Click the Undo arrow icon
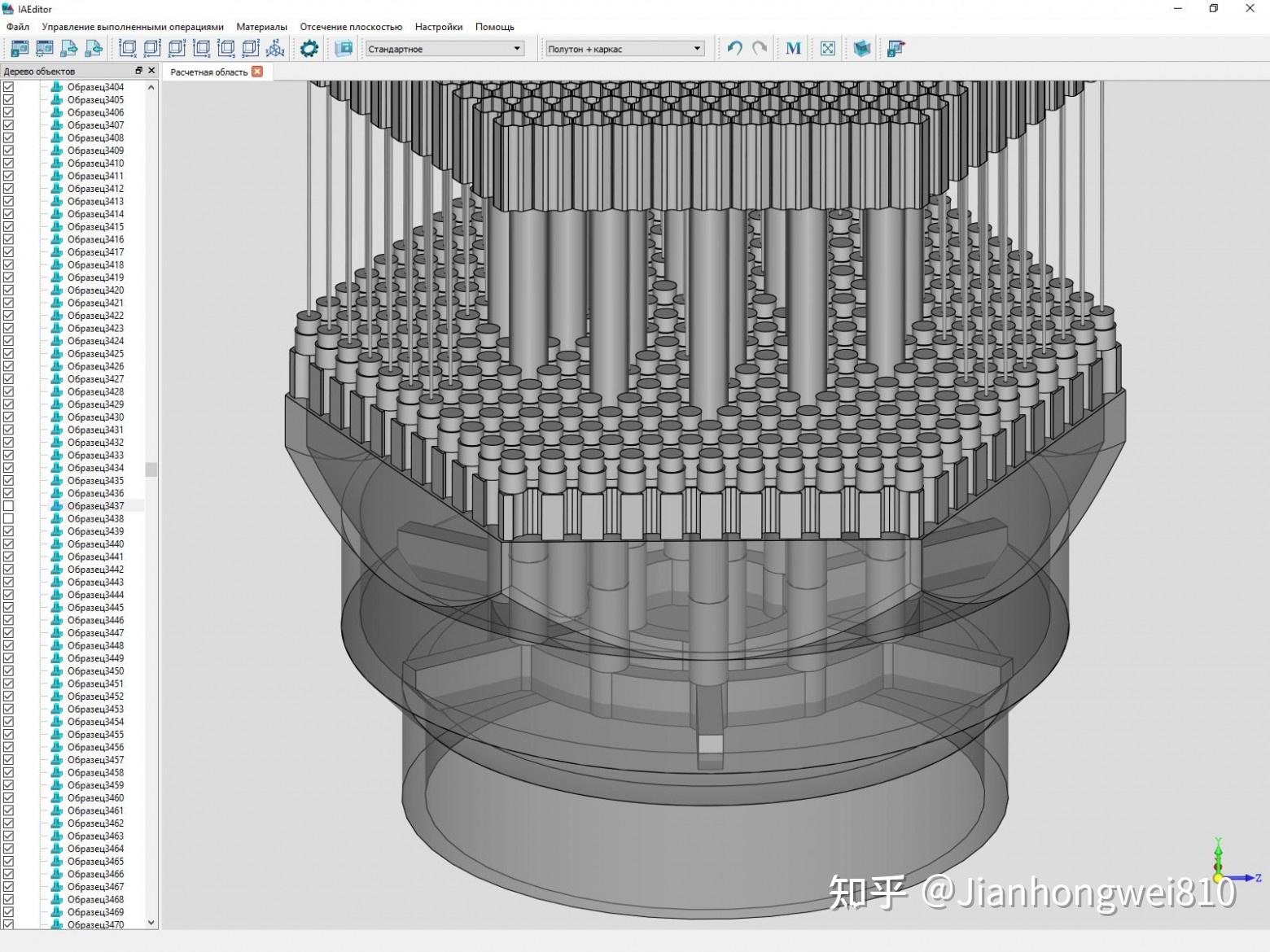The height and width of the screenshot is (952, 1270). 734,48
